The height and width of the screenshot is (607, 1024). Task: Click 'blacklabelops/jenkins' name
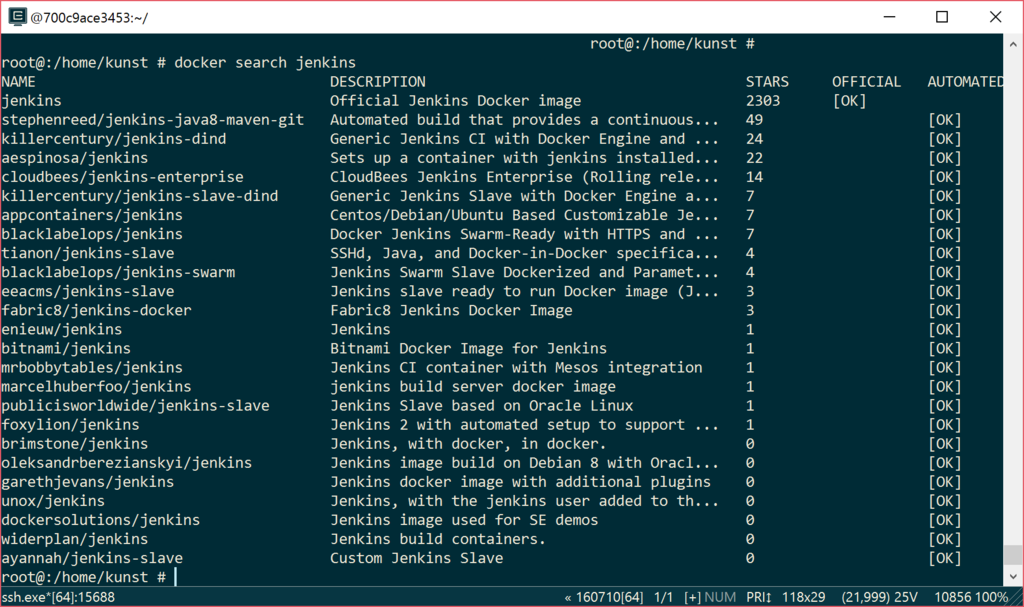coord(92,234)
